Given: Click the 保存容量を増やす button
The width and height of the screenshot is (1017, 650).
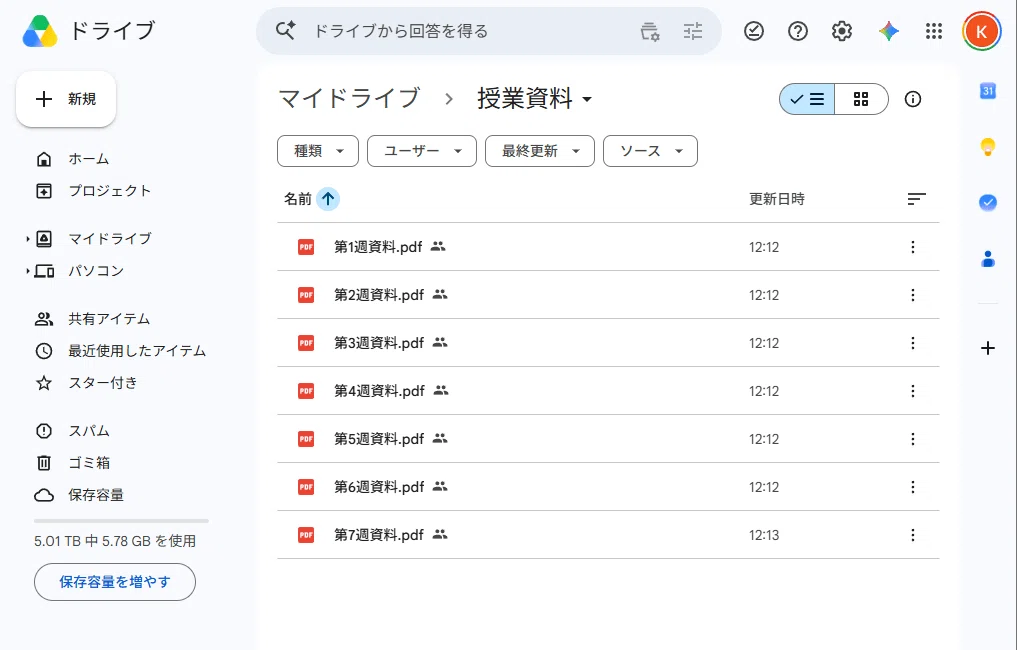Looking at the screenshot, I should [x=115, y=582].
